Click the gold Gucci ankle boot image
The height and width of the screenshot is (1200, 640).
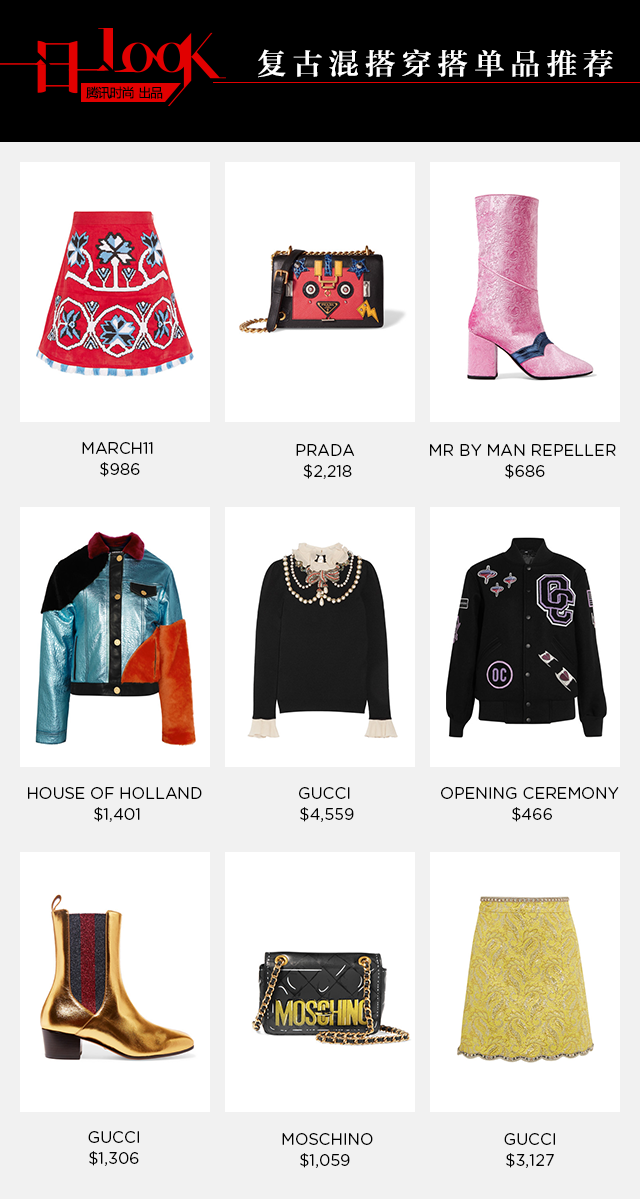point(115,982)
